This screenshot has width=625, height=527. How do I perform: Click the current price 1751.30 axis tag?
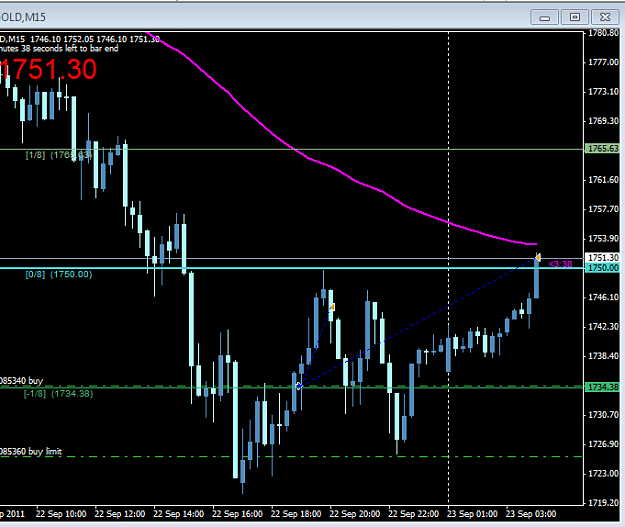tap(602, 258)
